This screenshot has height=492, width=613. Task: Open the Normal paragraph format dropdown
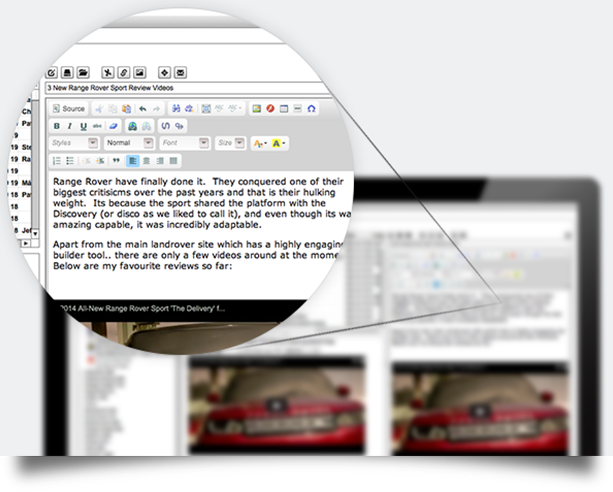coord(129,143)
